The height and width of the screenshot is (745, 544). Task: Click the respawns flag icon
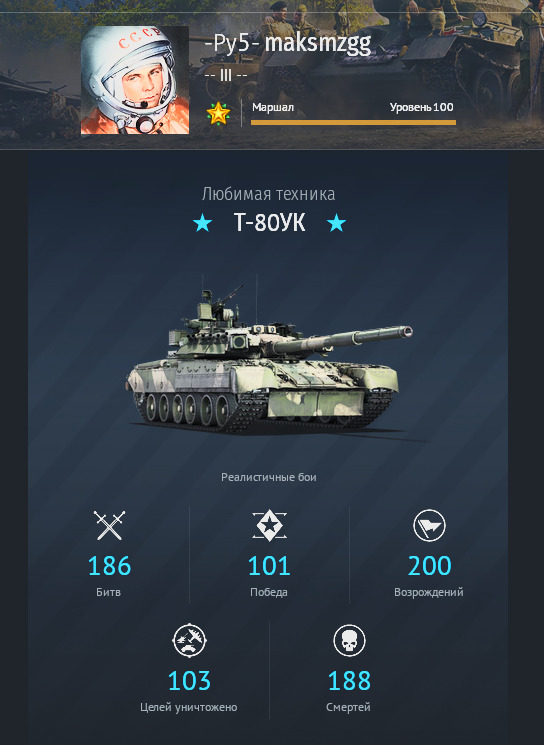tap(429, 525)
